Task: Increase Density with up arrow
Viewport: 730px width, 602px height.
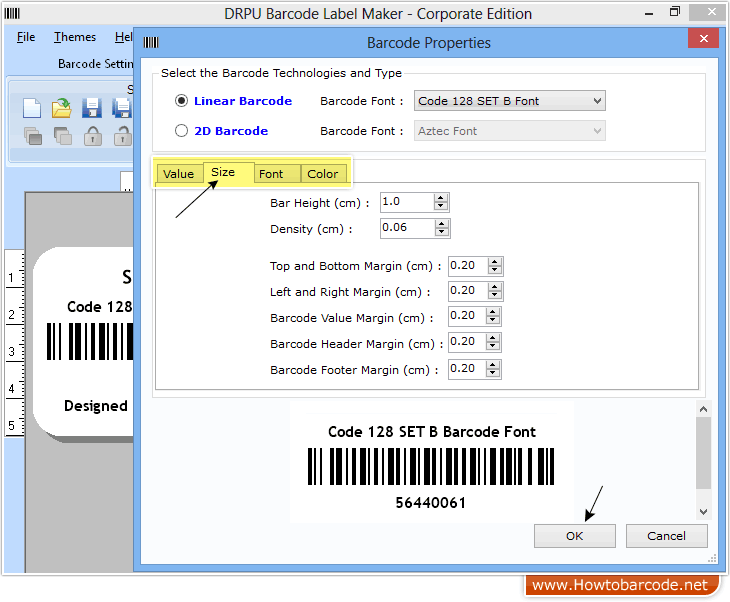Action: 441,224
